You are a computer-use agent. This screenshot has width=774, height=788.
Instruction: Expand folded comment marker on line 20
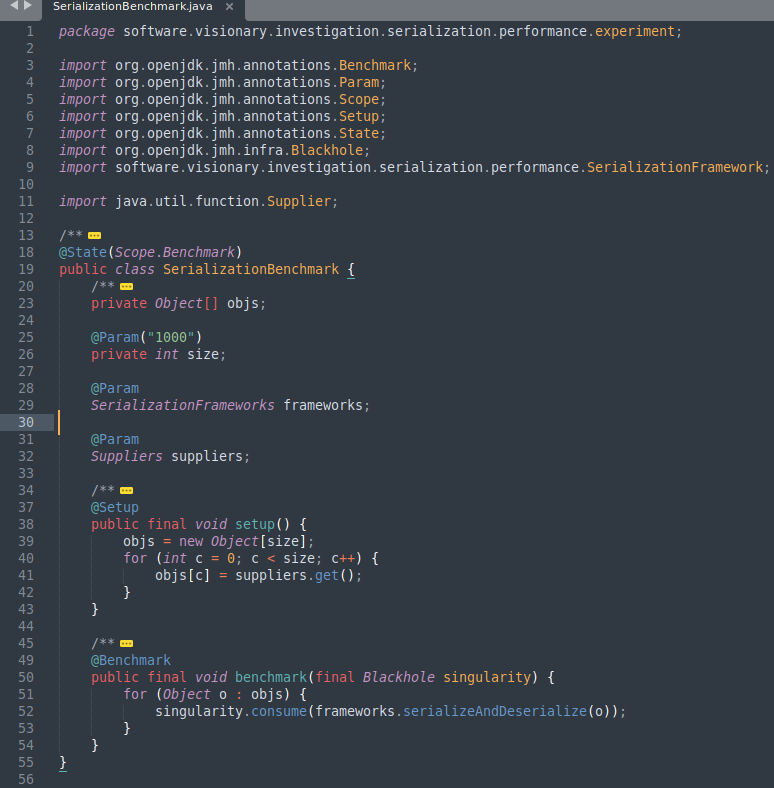[x=127, y=287]
